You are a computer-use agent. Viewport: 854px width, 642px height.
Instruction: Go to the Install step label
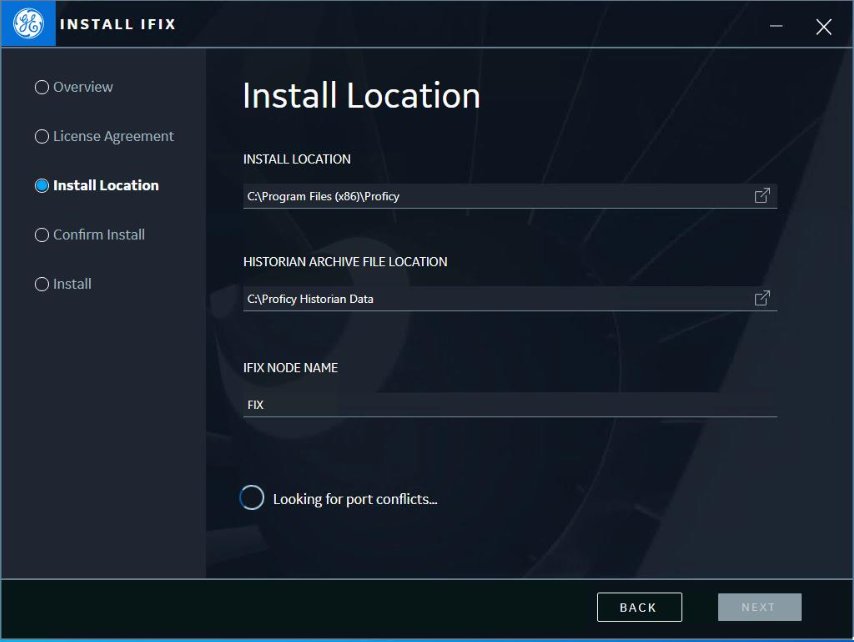pyautogui.click(x=72, y=284)
